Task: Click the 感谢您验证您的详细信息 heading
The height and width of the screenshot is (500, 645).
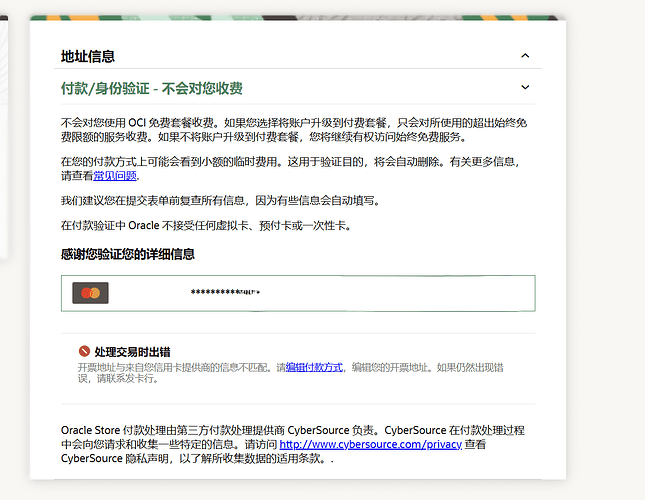Action: [128, 254]
